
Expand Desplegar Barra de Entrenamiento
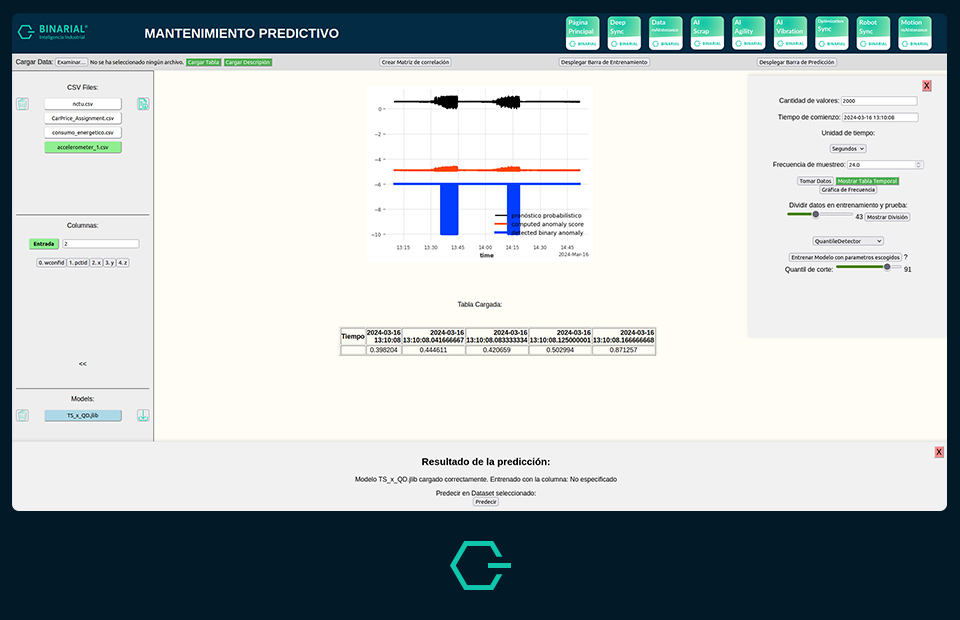coord(604,62)
